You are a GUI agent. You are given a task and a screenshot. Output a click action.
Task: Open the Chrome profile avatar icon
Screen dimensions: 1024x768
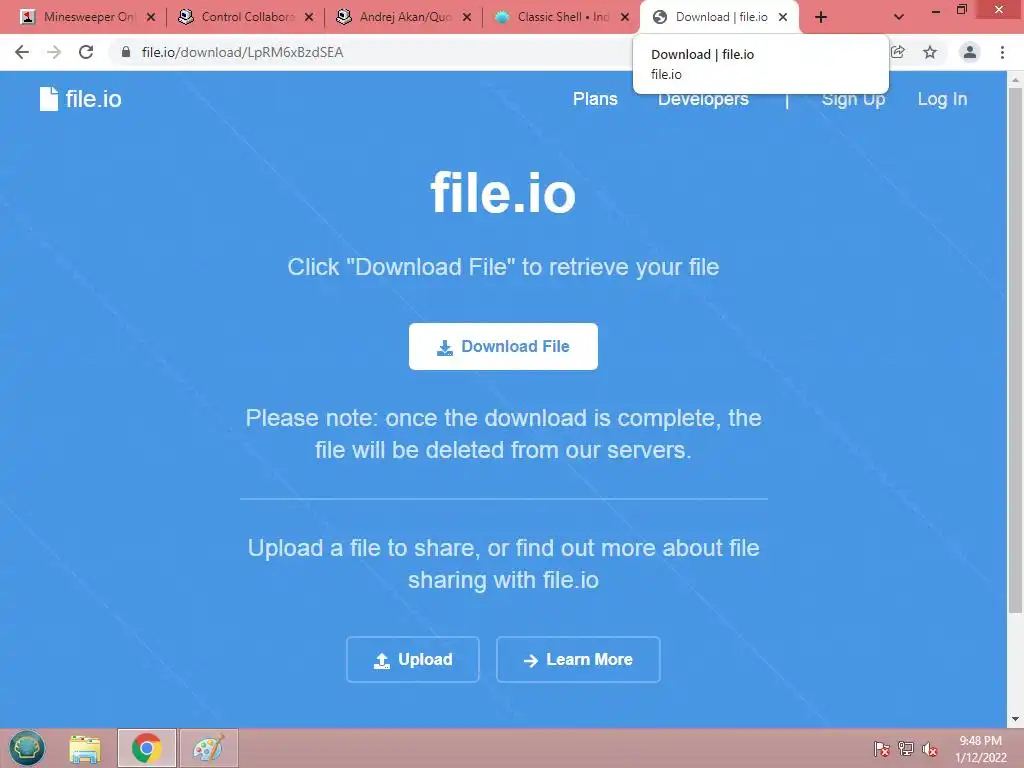[x=970, y=52]
